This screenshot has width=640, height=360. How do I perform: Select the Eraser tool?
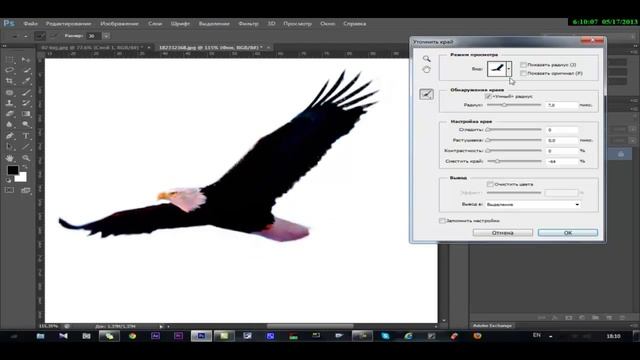pyautogui.click(x=10, y=114)
